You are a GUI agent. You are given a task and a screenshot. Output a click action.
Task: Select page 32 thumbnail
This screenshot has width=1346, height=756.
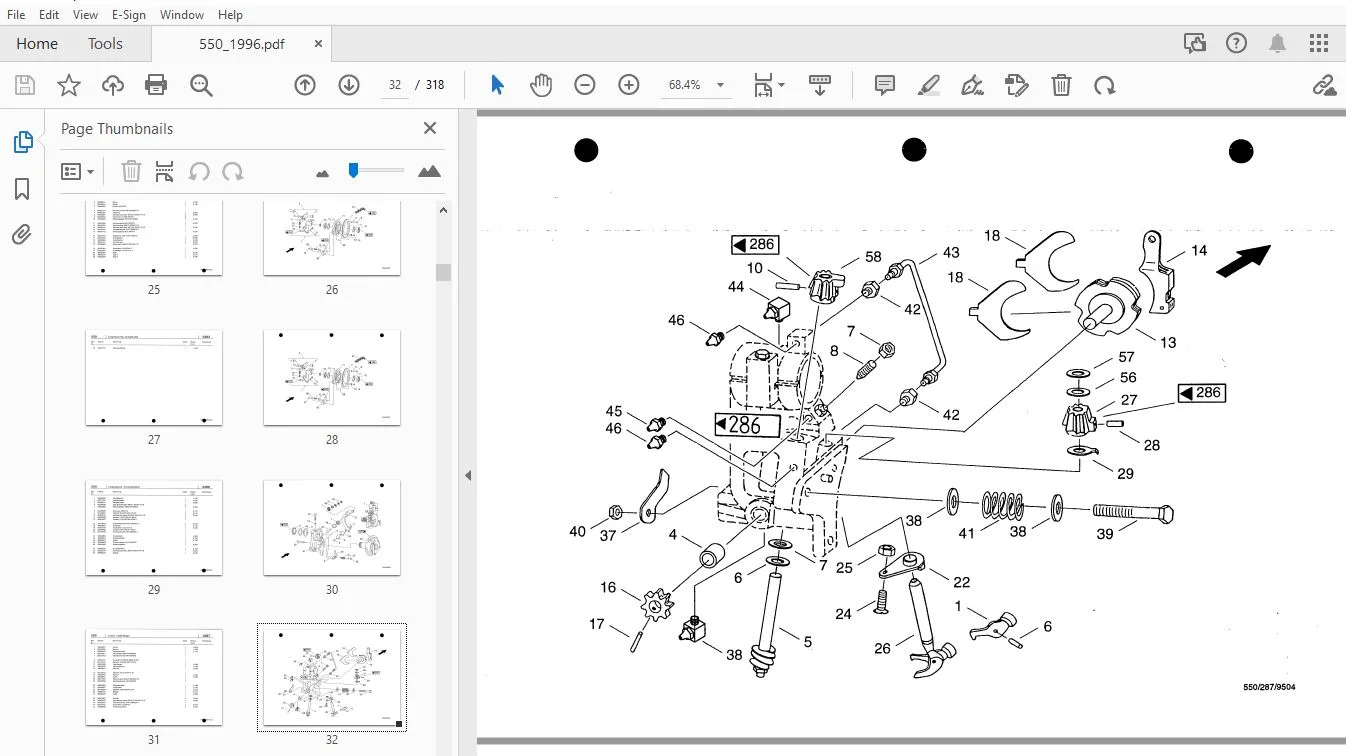[332, 678]
